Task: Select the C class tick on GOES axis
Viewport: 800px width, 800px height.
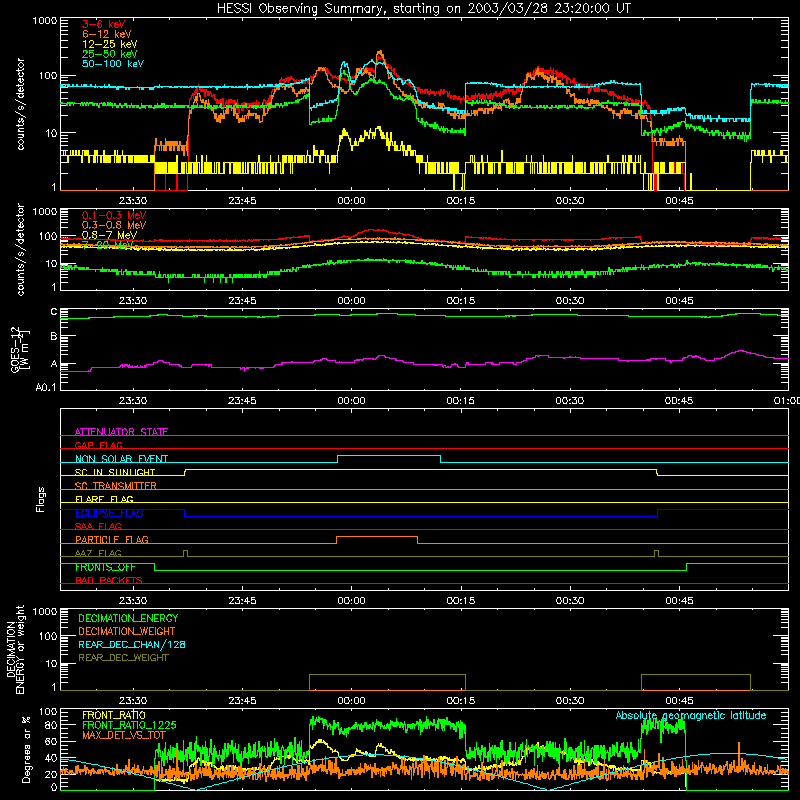Action: (54, 312)
